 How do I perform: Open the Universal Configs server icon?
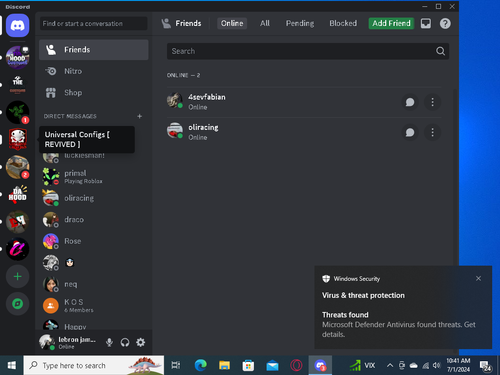[17, 139]
